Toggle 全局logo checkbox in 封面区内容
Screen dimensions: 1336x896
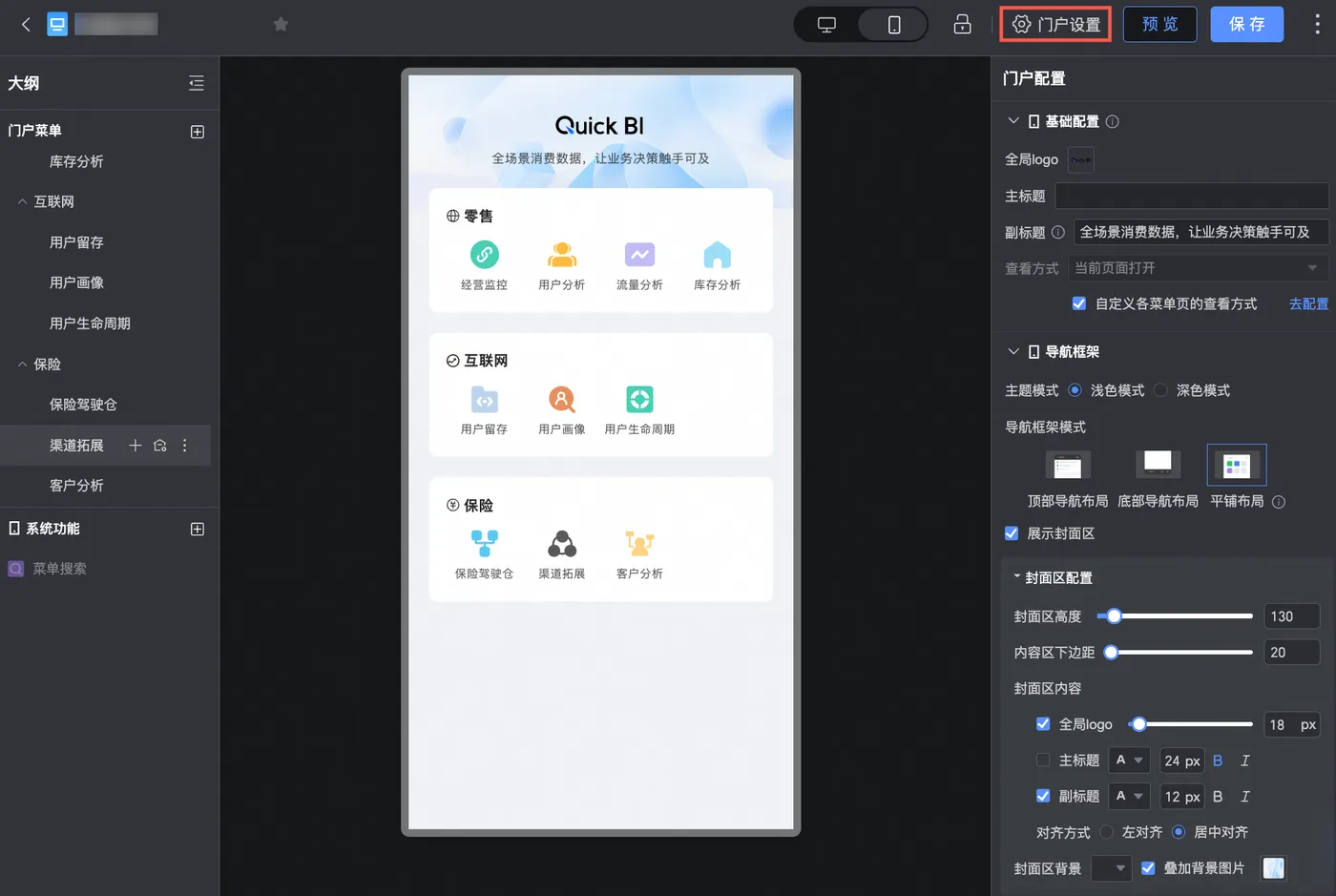pyautogui.click(x=1043, y=724)
